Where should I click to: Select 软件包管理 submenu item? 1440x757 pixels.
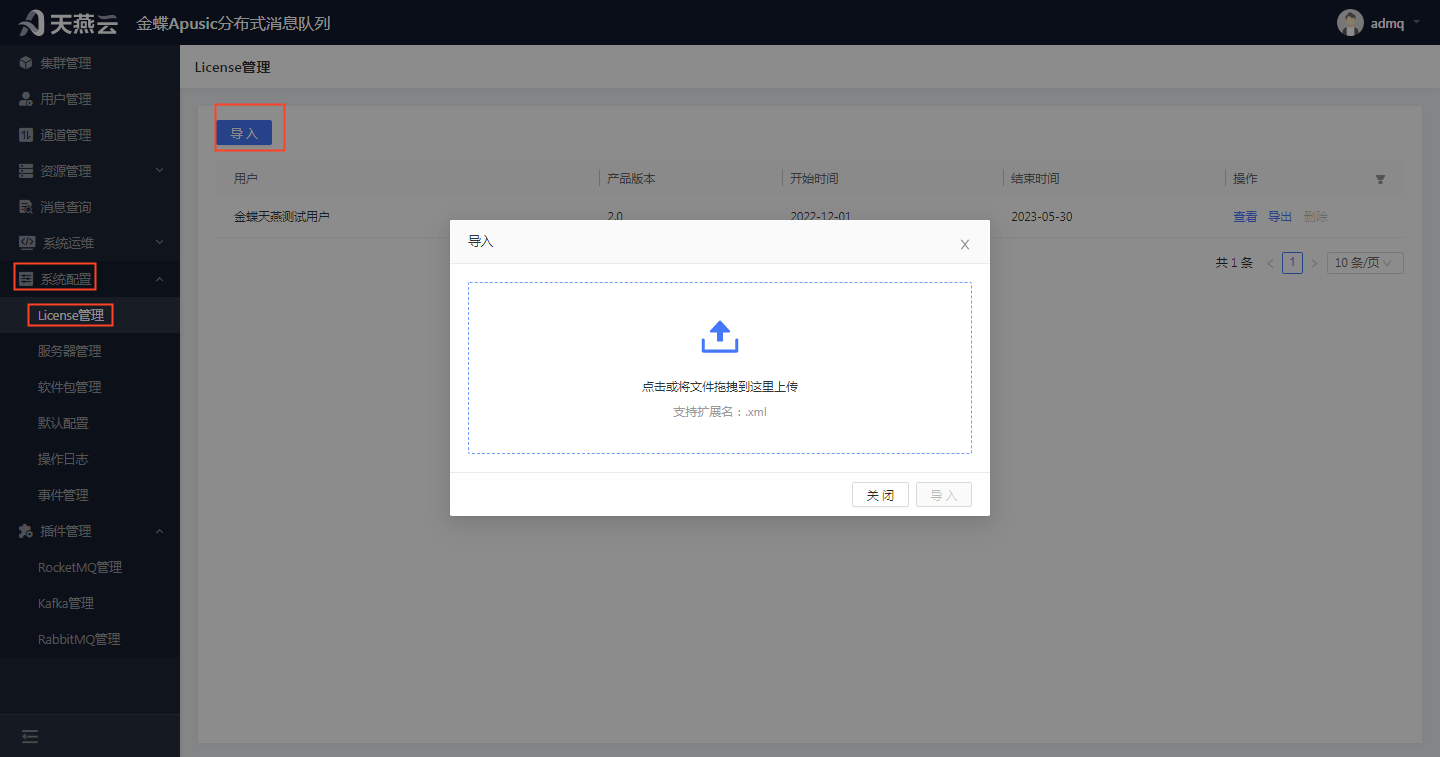(x=90, y=387)
